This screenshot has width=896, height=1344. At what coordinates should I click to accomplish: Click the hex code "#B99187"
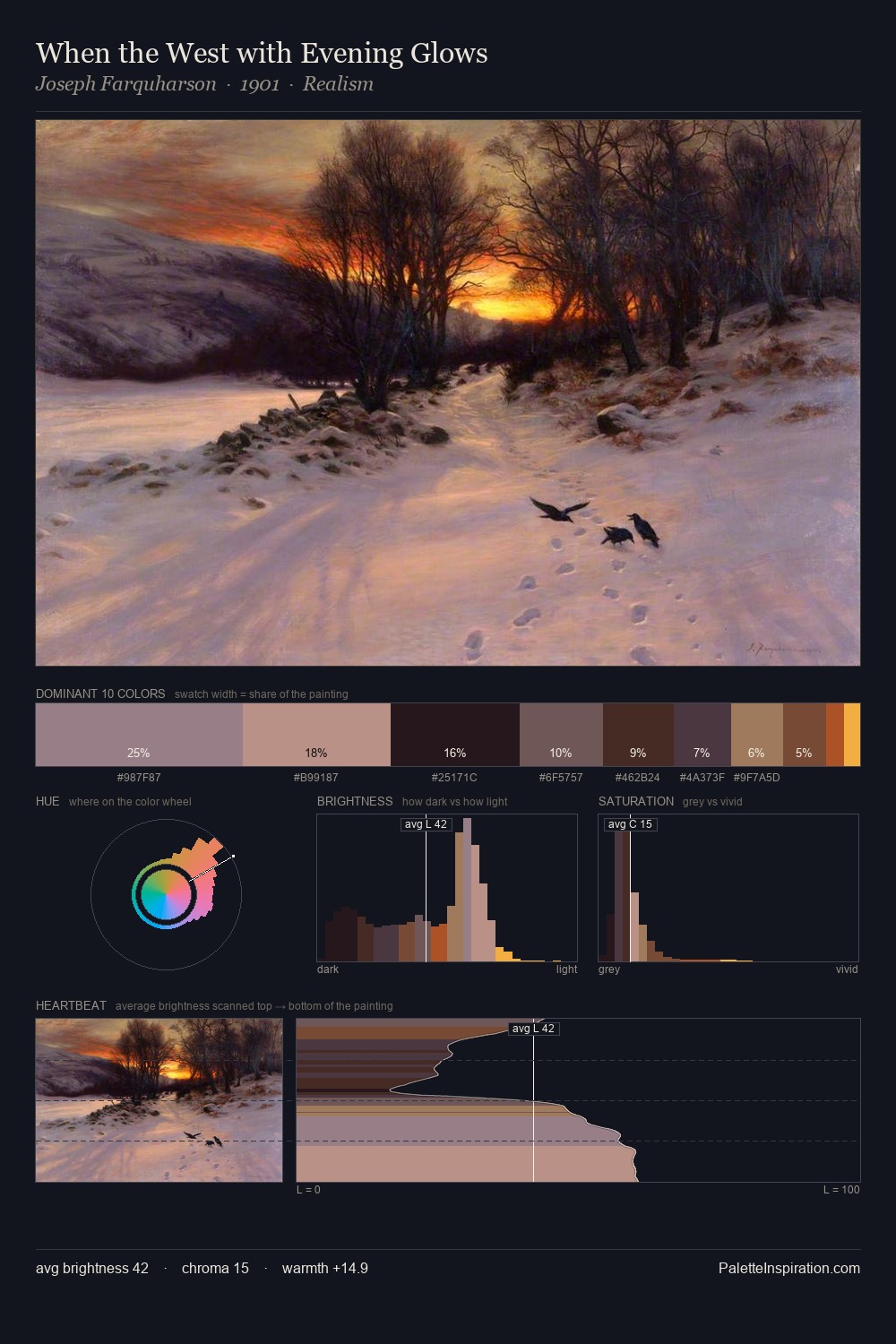pyautogui.click(x=316, y=778)
